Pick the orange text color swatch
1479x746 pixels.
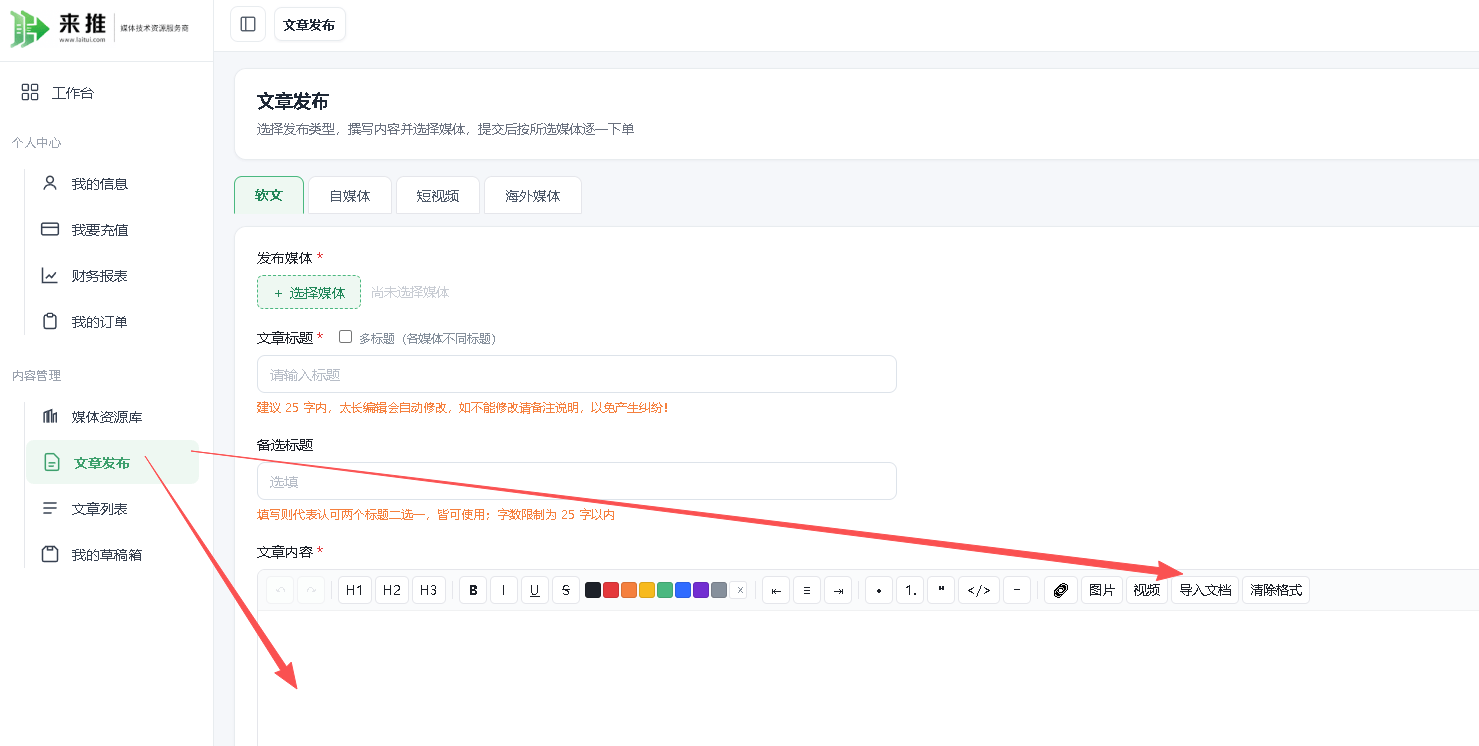(629, 591)
